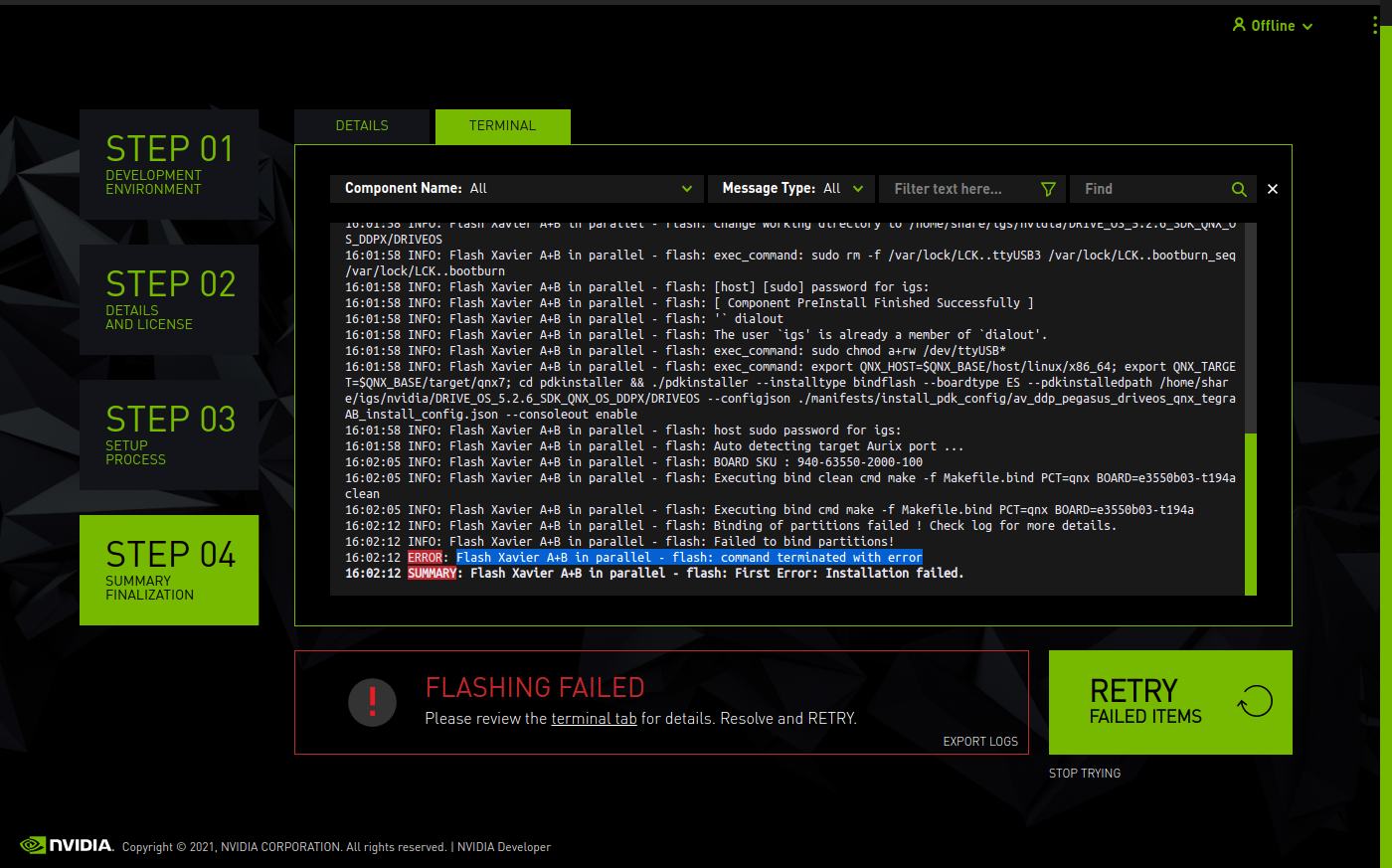This screenshot has width=1392, height=868.
Task: Select STEP 04 Summary Finalization
Action: (x=168, y=570)
